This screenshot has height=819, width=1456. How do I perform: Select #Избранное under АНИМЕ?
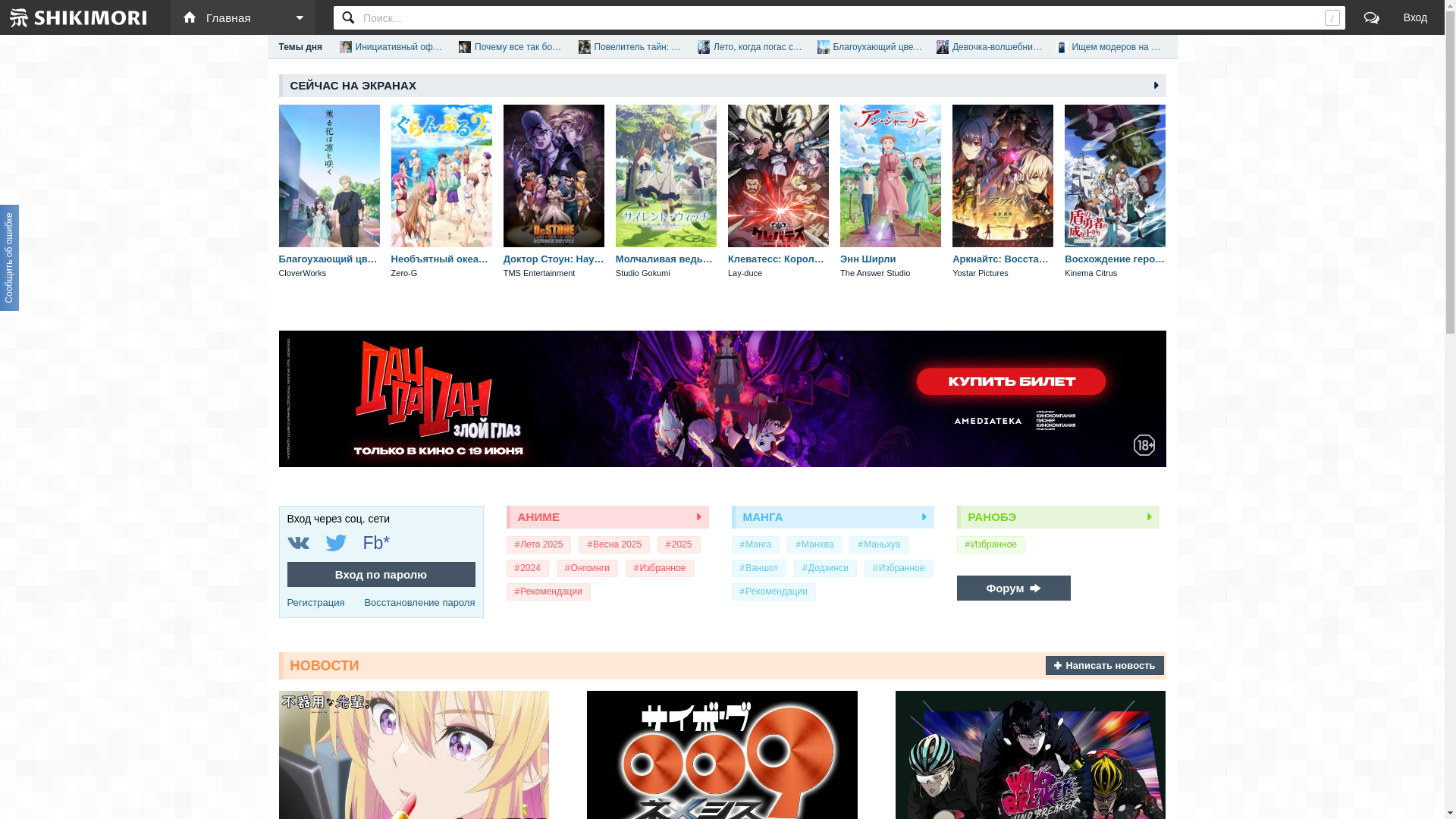(x=660, y=568)
